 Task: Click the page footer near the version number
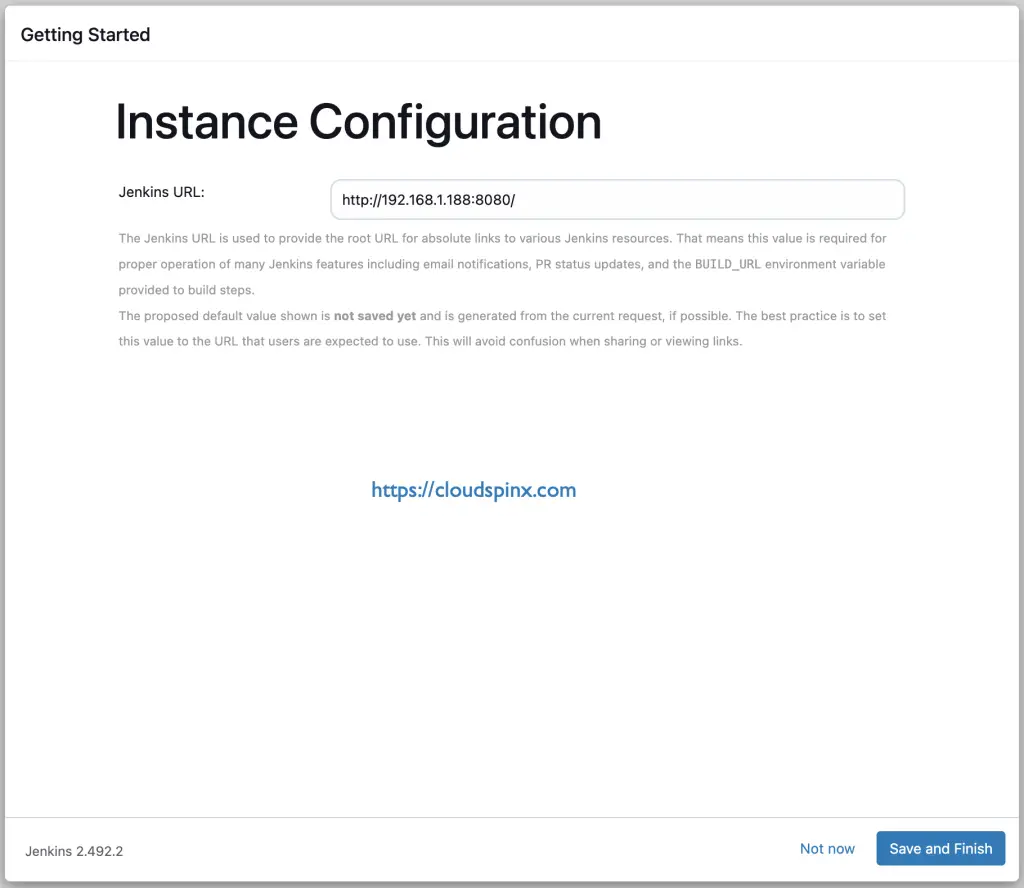pos(200,851)
